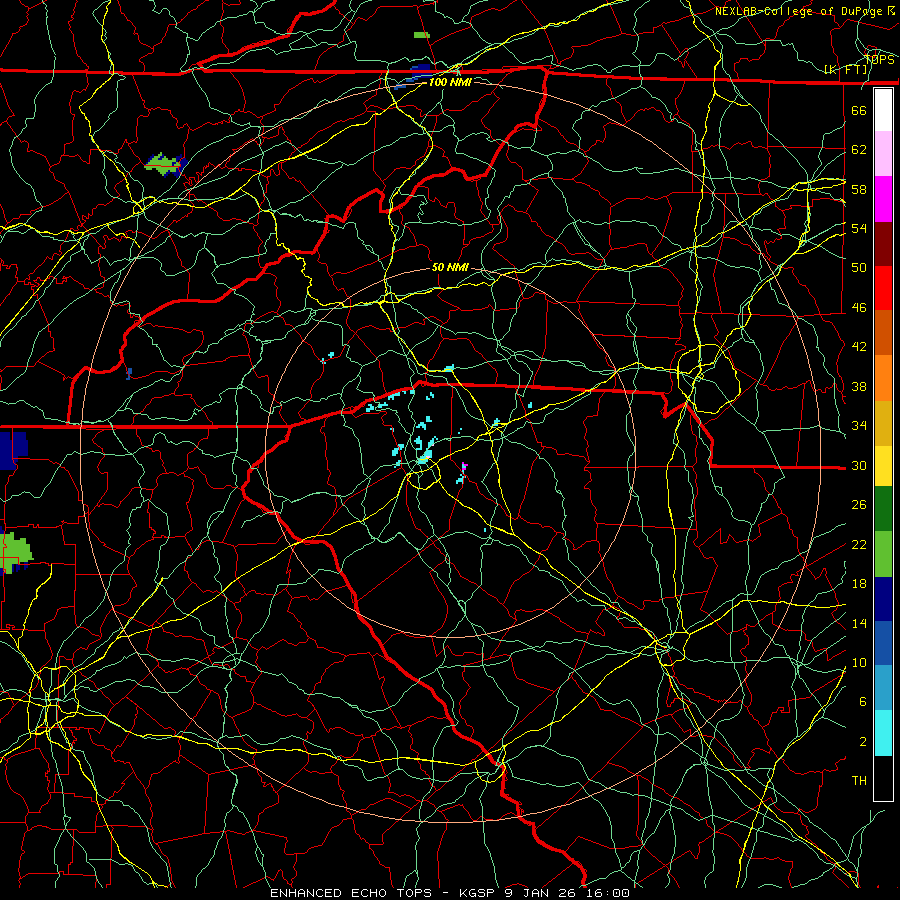The image size is (900, 900).
Task: Click the black TH threshold swatch
Action: [883, 778]
